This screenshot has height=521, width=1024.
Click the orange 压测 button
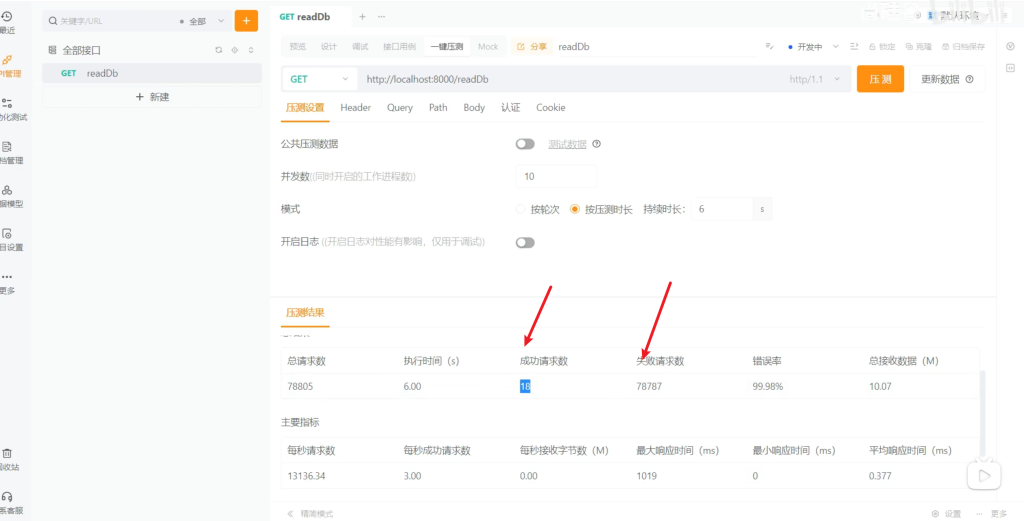click(880, 79)
